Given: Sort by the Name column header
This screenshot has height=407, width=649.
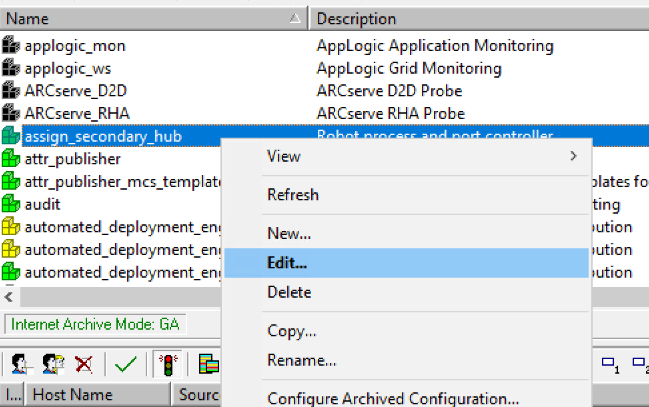Looking at the screenshot, I should [150, 18].
